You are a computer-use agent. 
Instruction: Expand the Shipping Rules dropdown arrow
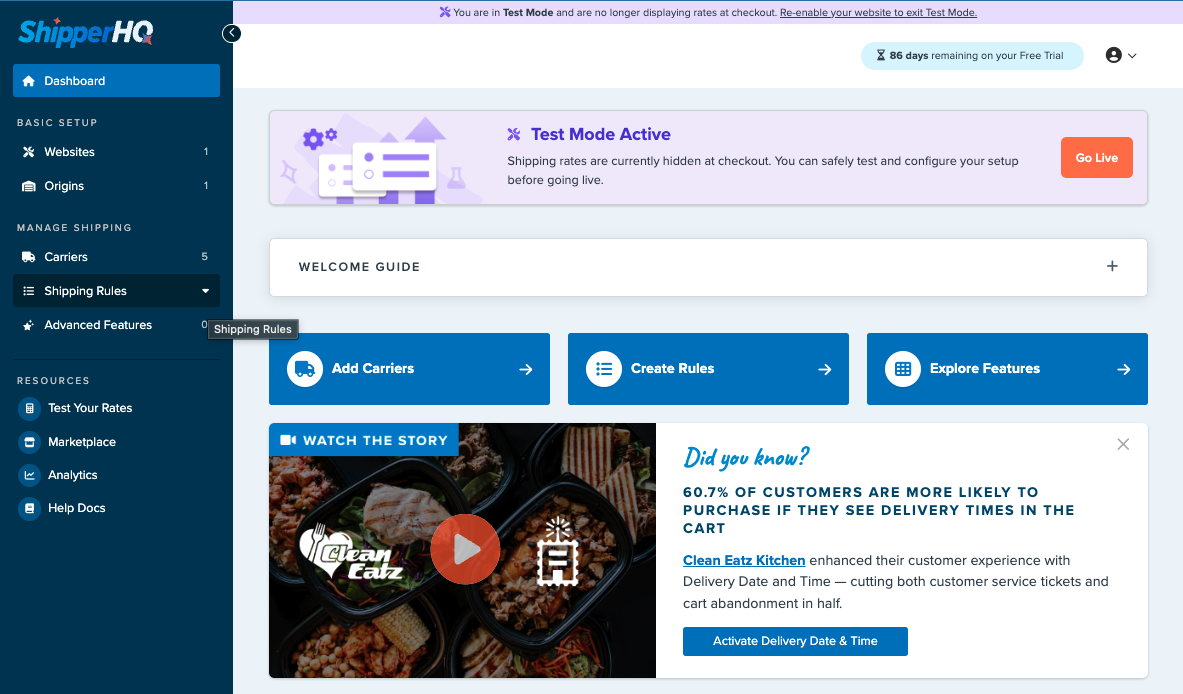point(205,291)
